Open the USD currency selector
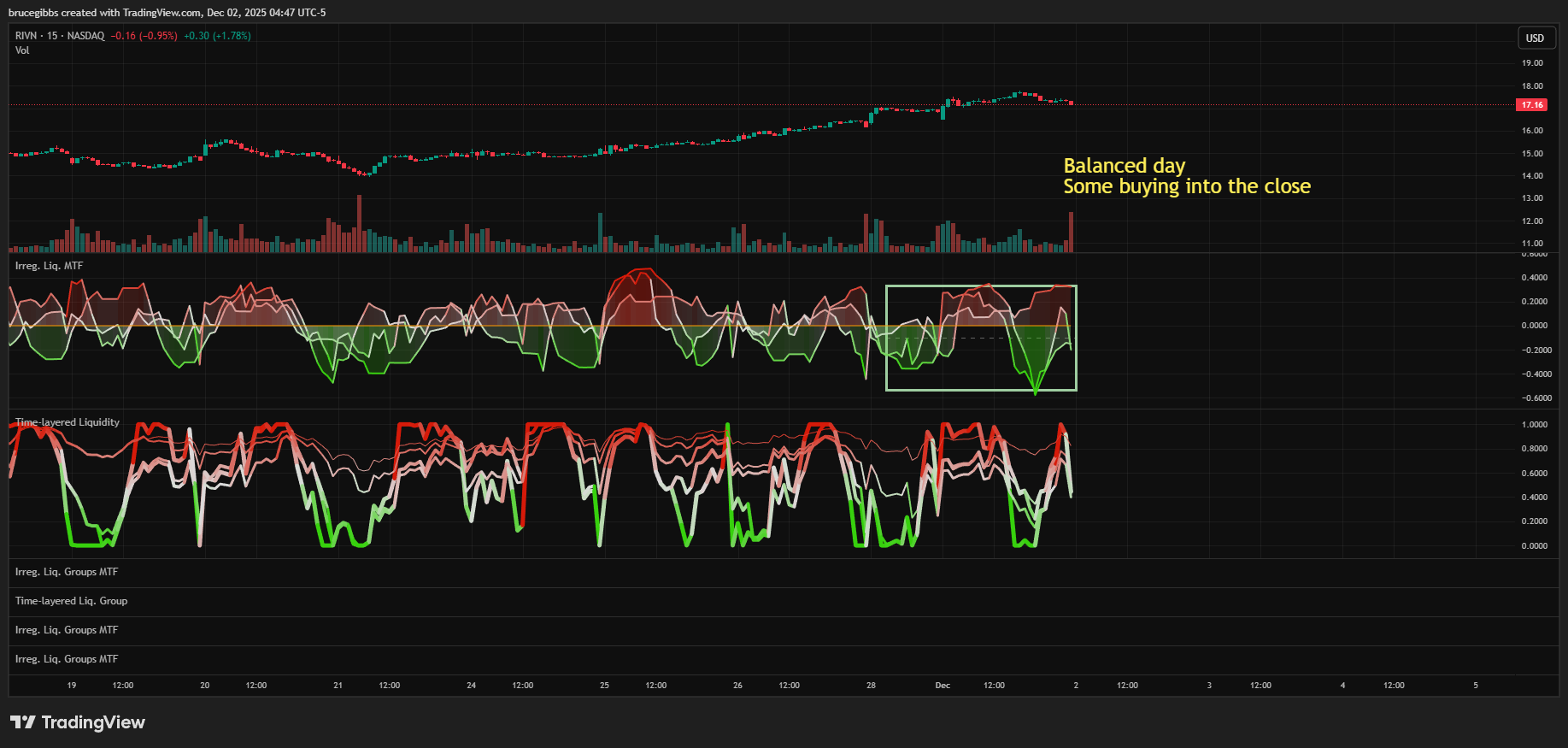 tap(1535, 38)
